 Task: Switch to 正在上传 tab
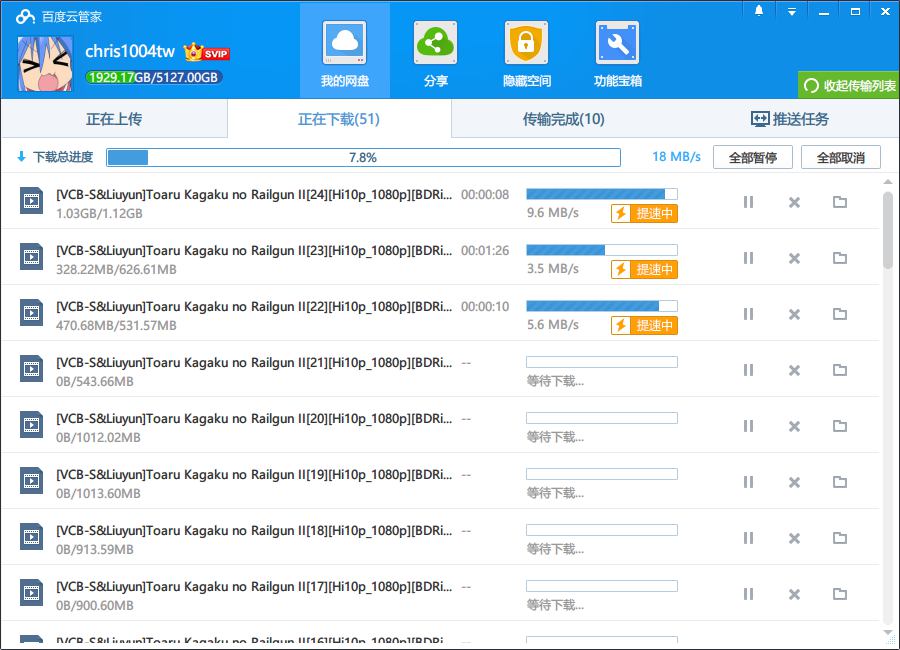point(114,119)
